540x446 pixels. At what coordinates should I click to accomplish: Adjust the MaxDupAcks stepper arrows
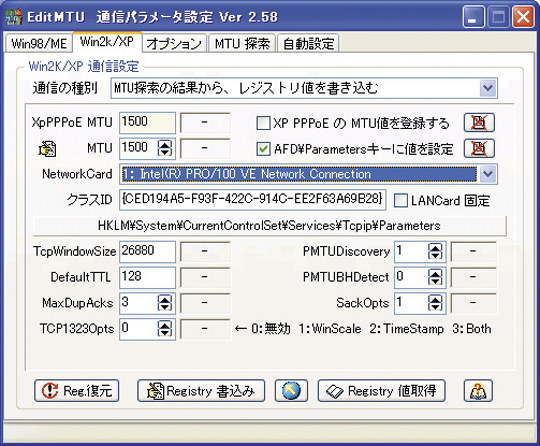[165, 303]
